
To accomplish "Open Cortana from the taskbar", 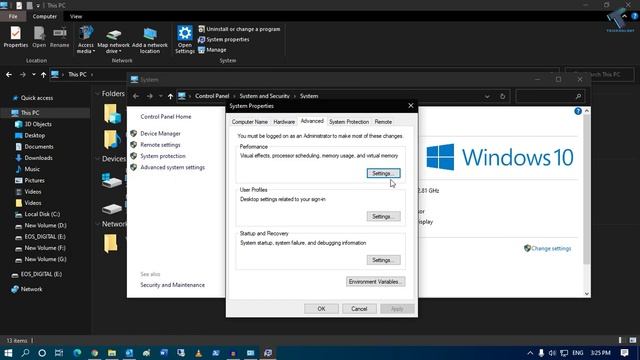I will 42,353.
